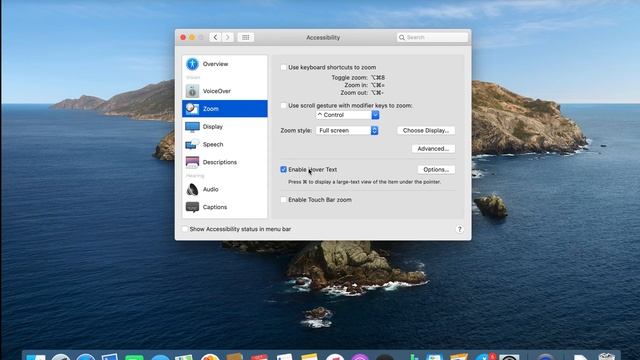Enable Touch Bar zoom checkbox
Screen dimensions: 640x360
283,200
